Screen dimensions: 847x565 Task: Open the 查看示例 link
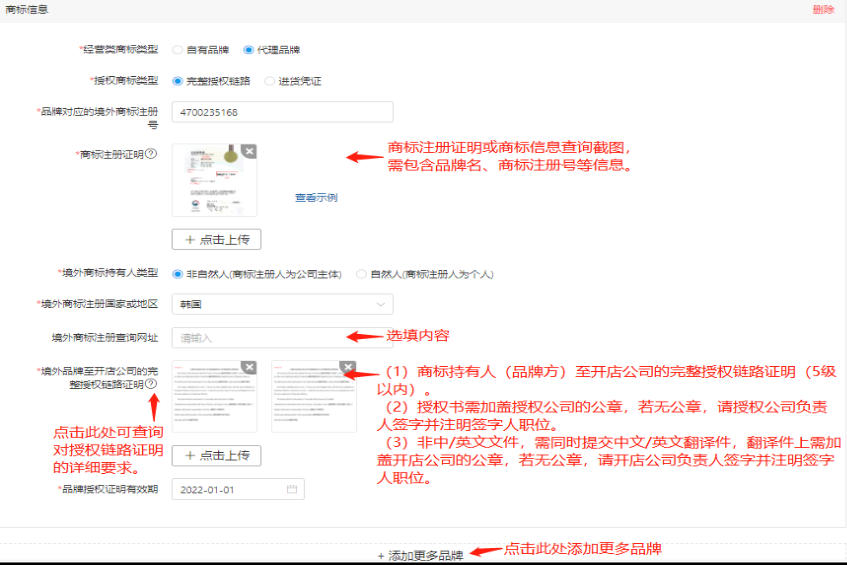(315, 198)
